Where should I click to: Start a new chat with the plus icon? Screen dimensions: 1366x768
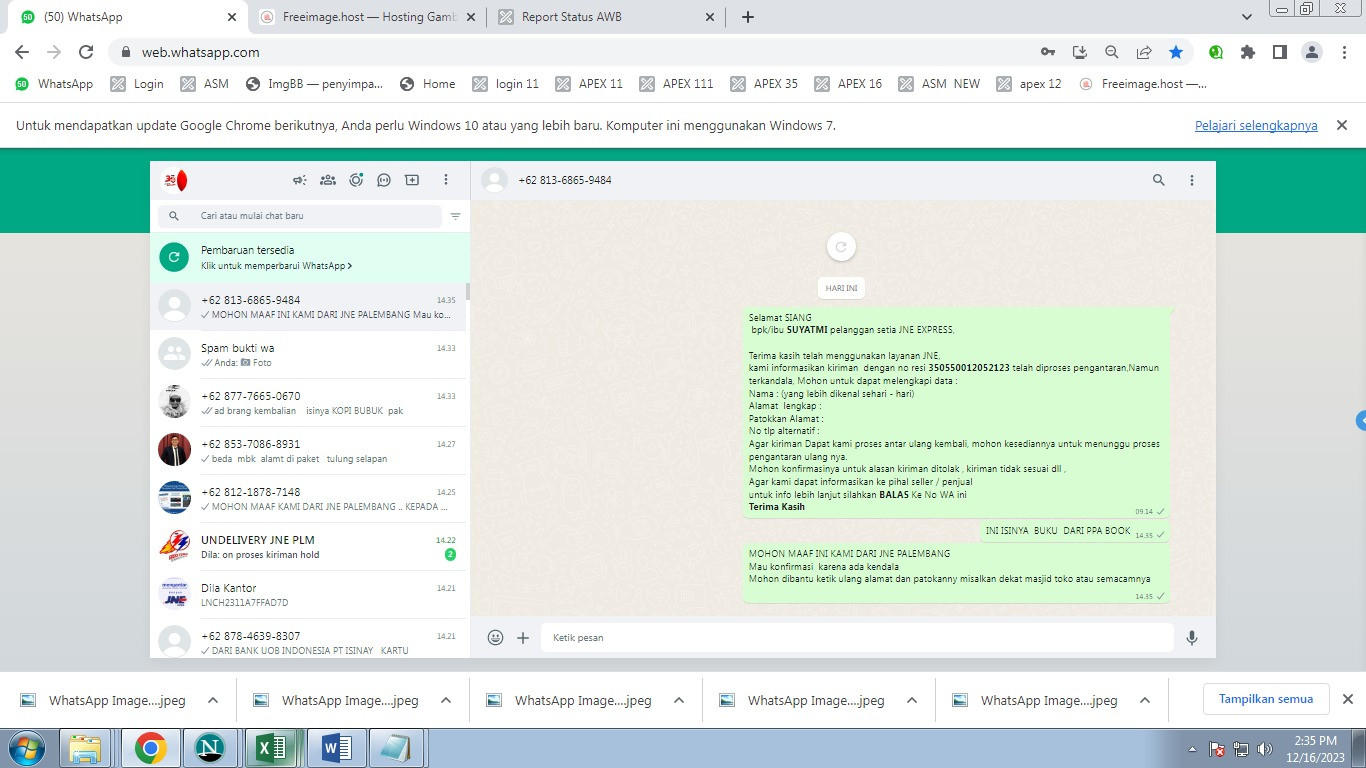coord(412,180)
